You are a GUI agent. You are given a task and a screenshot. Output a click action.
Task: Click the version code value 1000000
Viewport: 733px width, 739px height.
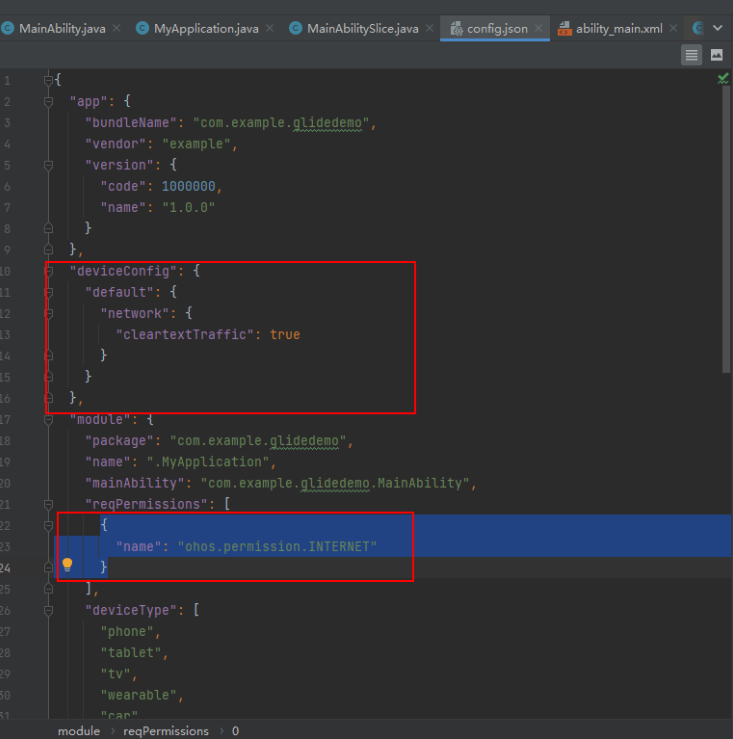pyautogui.click(x=189, y=187)
